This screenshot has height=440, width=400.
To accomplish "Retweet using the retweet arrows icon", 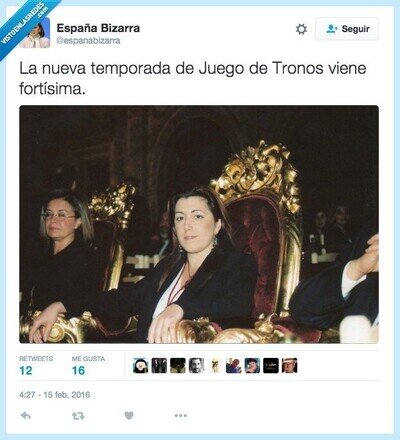I will point(78,416).
